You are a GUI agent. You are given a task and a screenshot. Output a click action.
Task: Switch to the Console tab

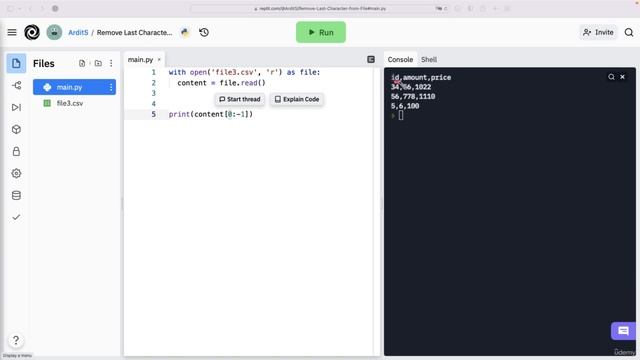coord(400,60)
